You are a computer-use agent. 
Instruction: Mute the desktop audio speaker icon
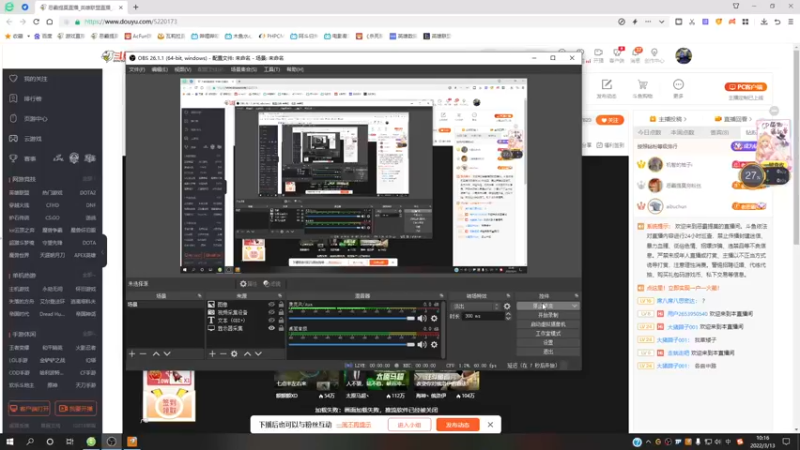pos(422,344)
